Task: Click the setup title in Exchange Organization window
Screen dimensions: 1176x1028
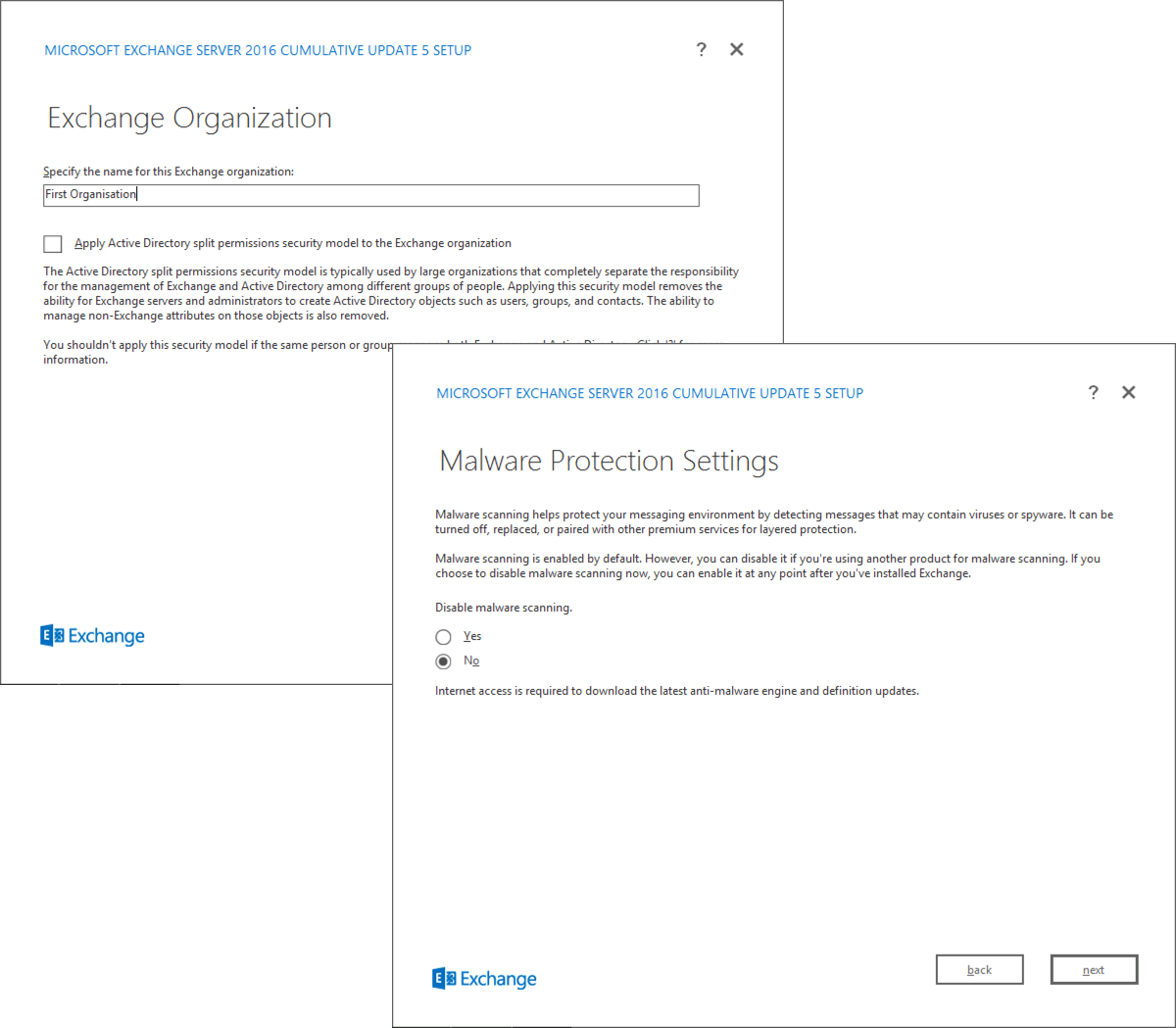Action: pyautogui.click(x=258, y=50)
